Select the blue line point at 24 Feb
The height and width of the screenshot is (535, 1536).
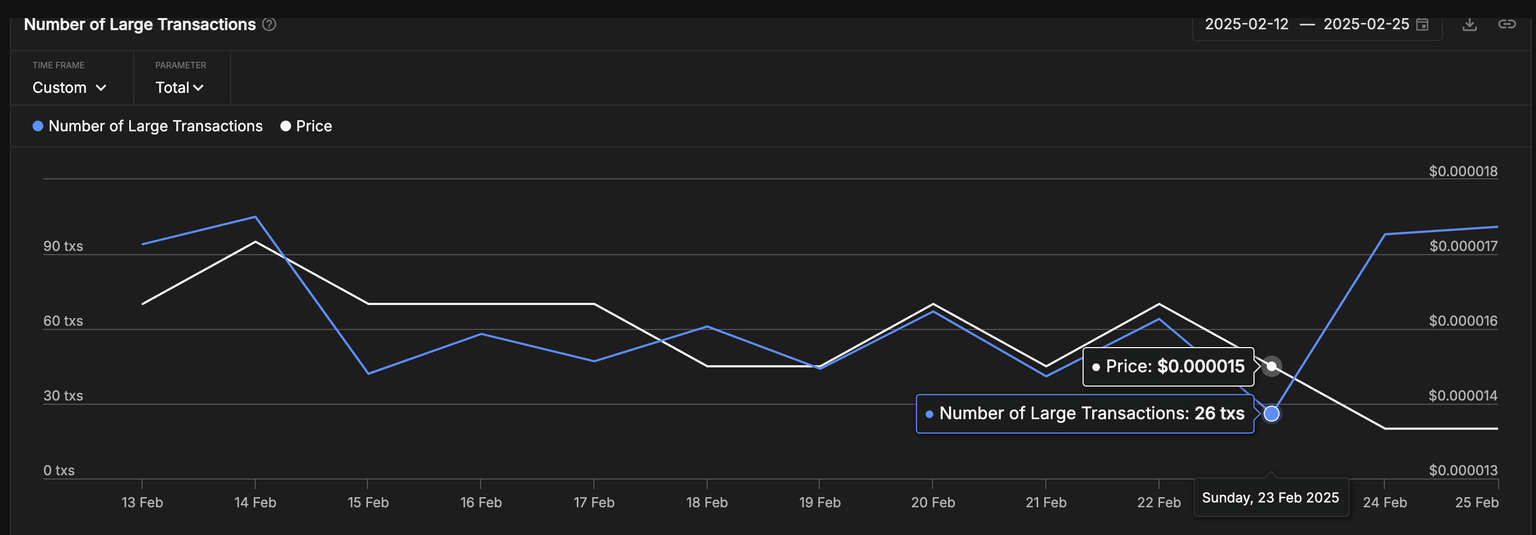coord(1384,234)
